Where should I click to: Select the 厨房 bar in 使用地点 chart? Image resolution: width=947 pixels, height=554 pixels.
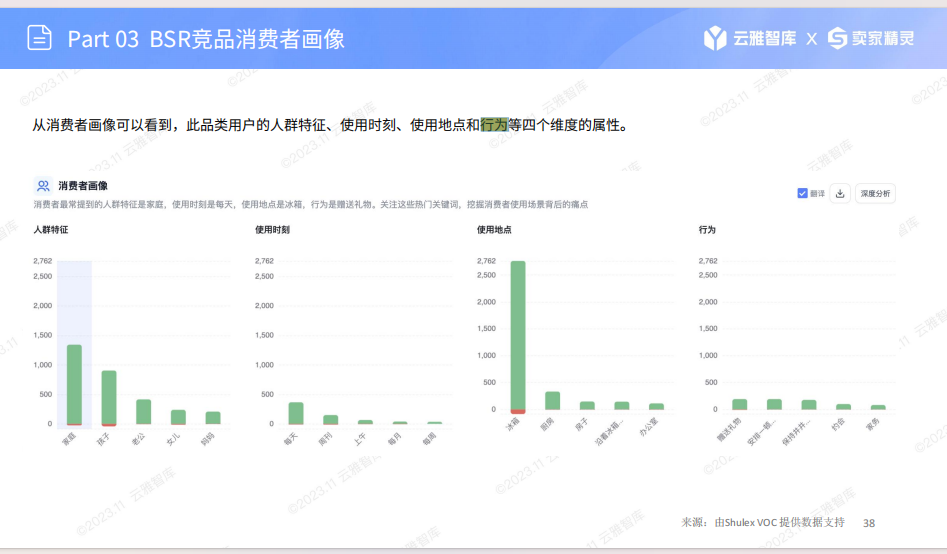(552, 401)
